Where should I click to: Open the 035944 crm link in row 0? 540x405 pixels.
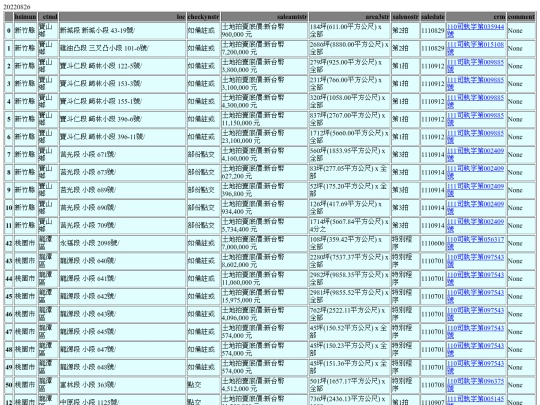click(475, 30)
